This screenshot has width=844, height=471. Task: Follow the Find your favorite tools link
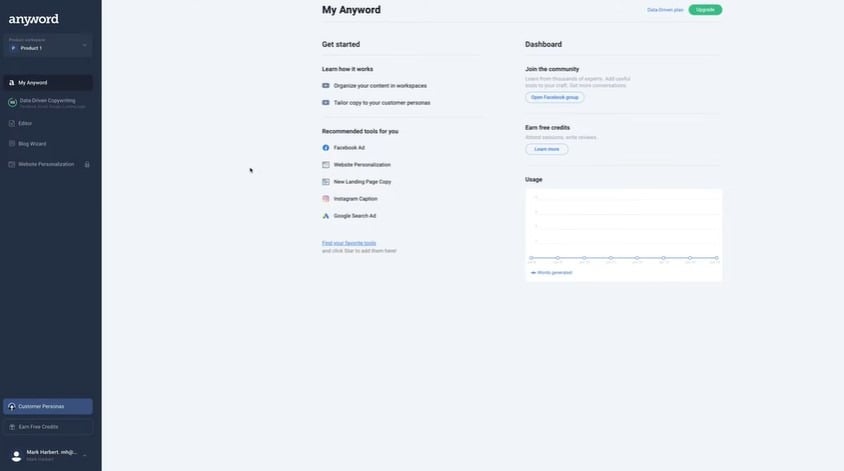[349, 243]
